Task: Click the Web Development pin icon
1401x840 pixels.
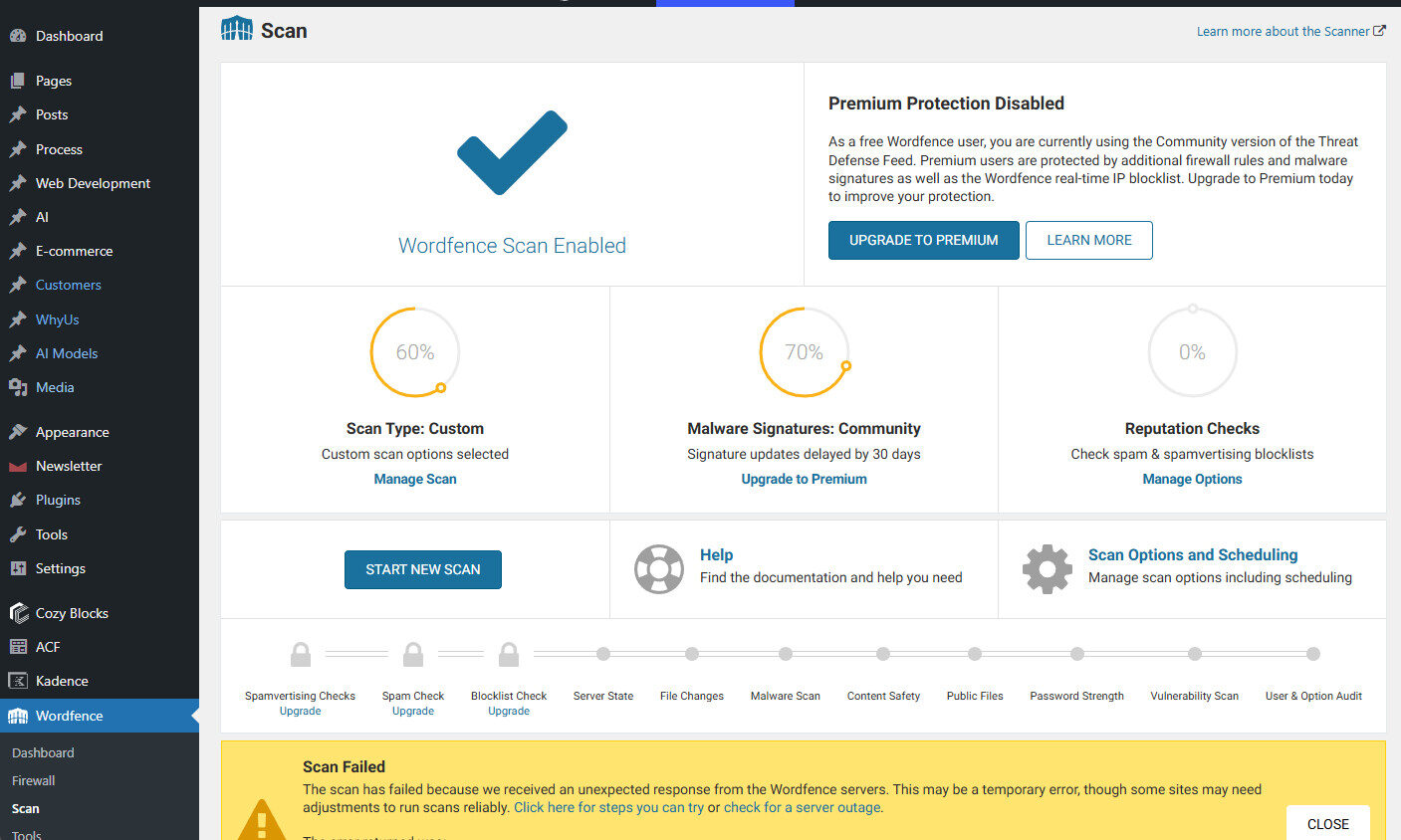Action: [x=18, y=183]
